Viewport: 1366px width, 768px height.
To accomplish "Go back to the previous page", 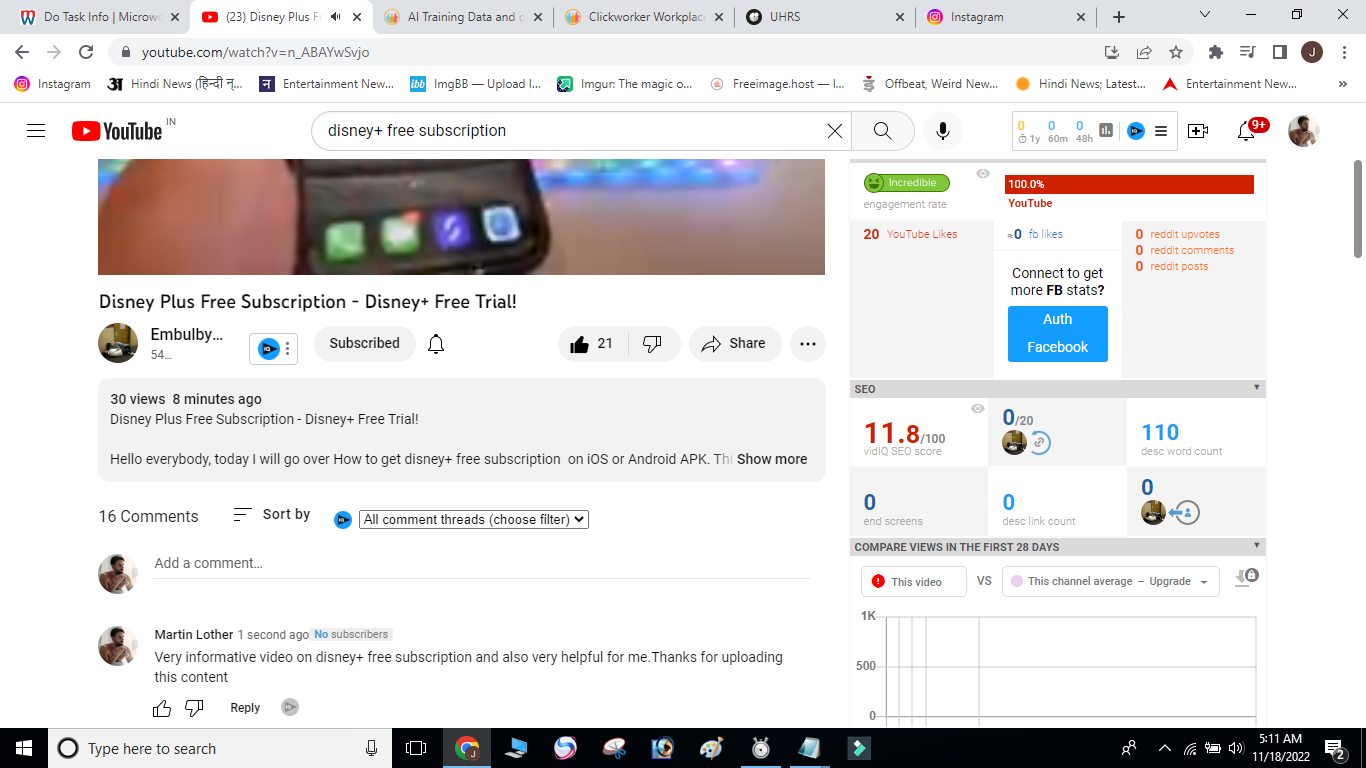I will [x=22, y=52].
